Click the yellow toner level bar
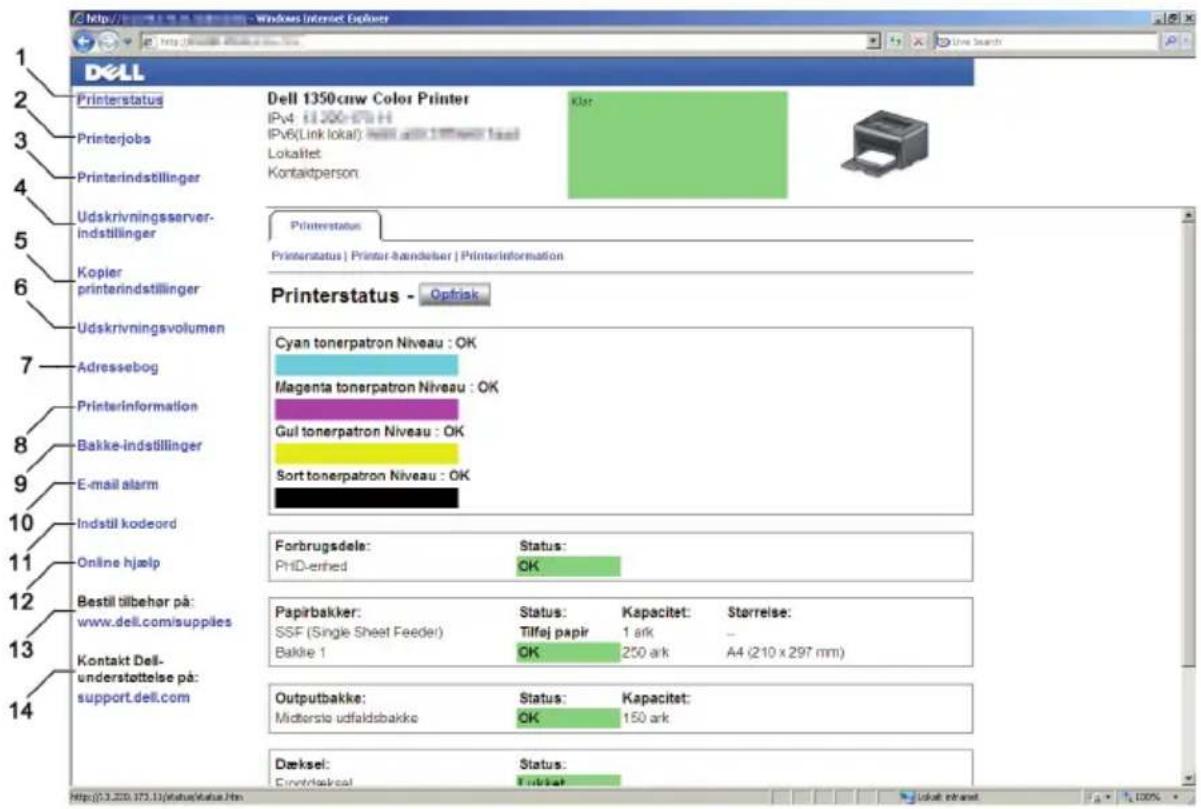1201x809 pixels. point(366,454)
